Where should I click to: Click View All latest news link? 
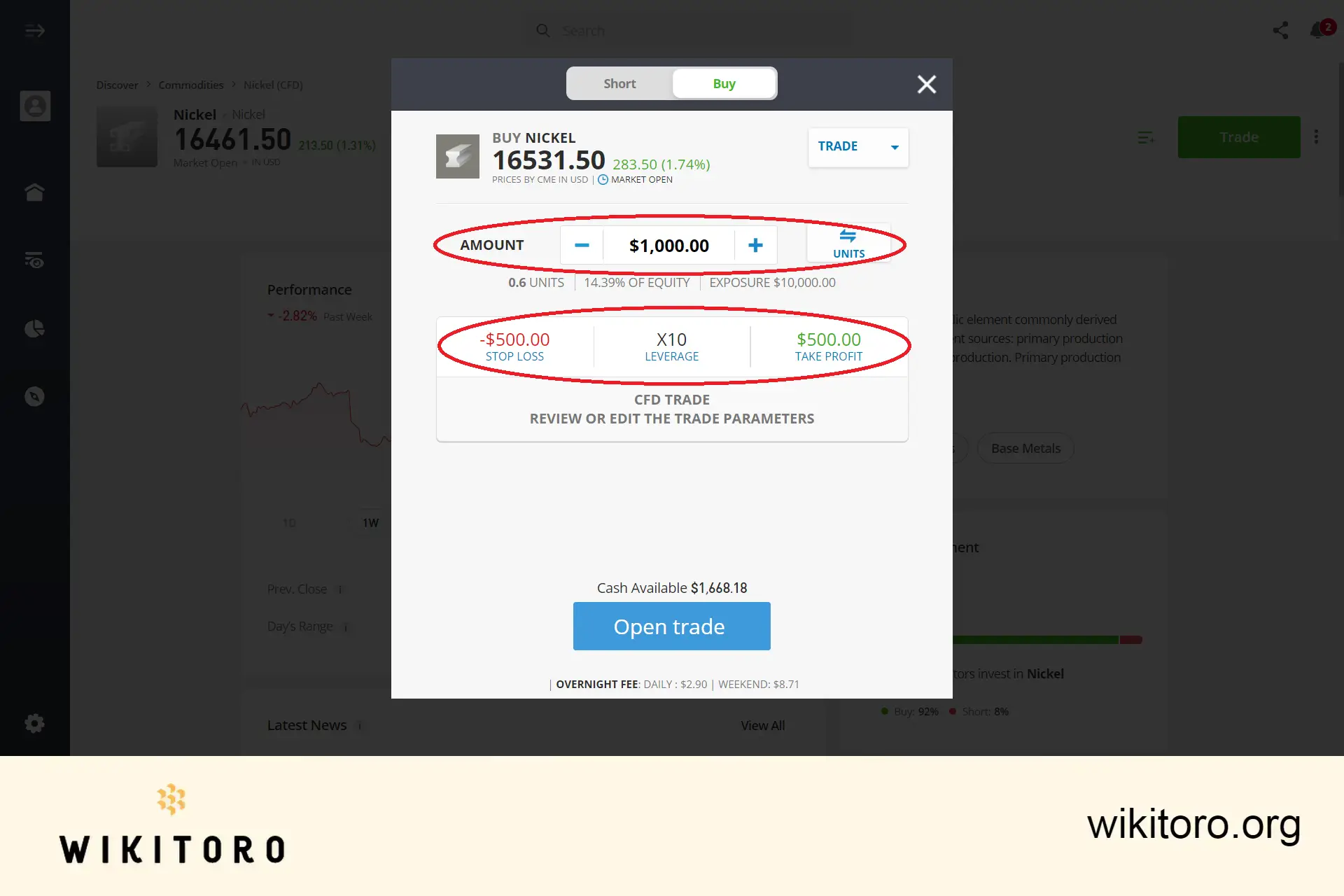763,725
